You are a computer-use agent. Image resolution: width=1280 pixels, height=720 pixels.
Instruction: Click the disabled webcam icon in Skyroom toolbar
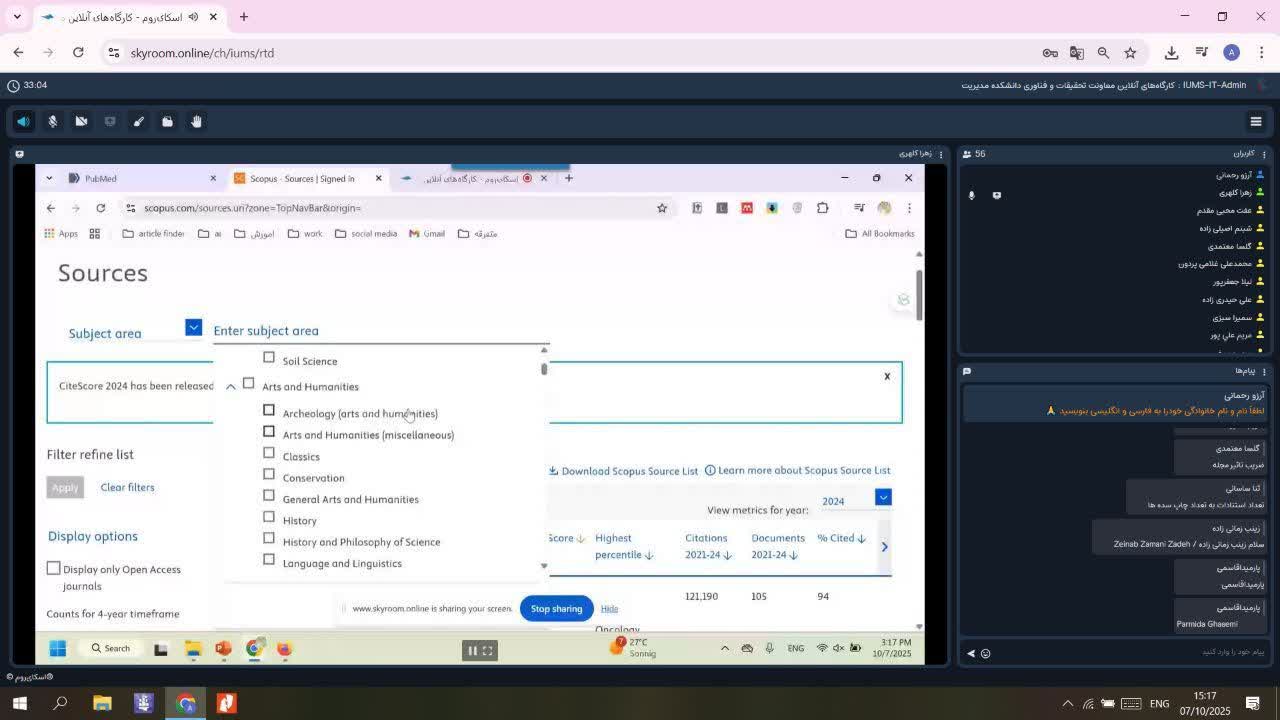point(81,122)
